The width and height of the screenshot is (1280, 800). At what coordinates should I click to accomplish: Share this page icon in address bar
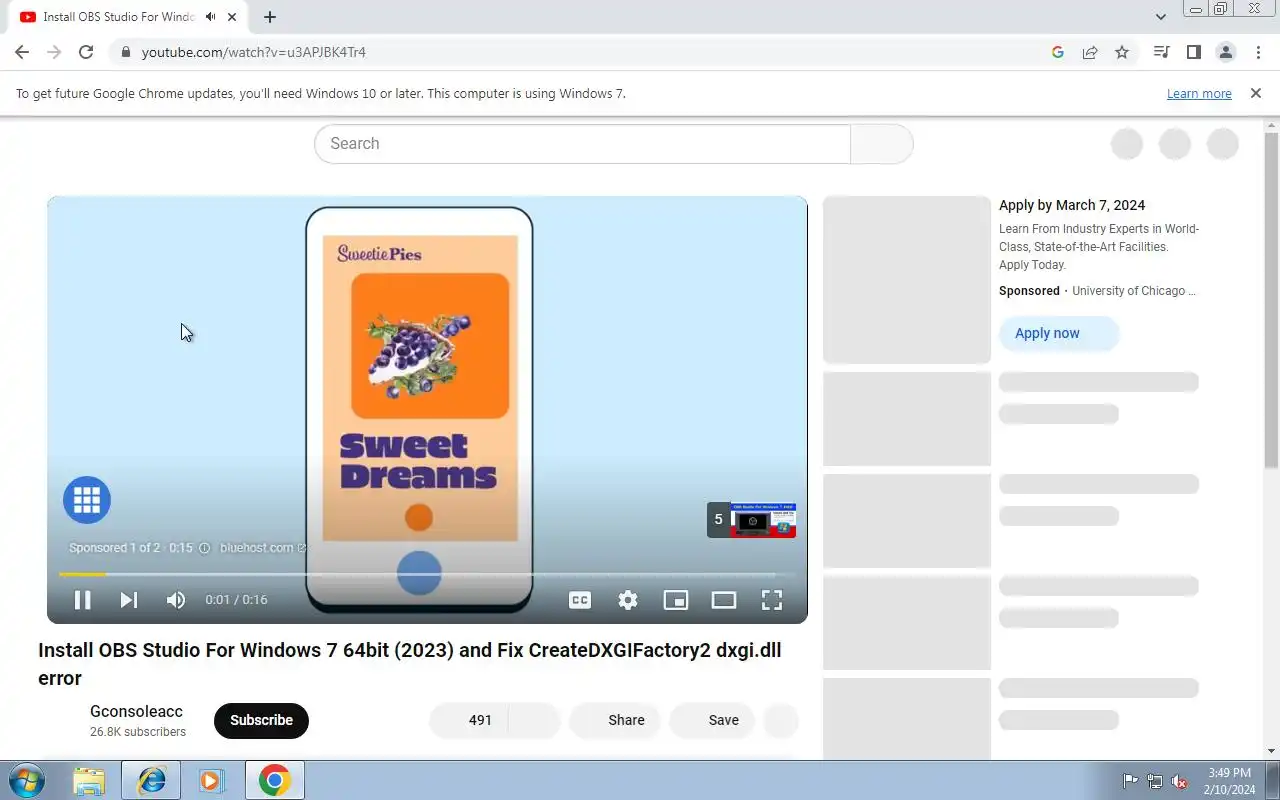click(x=1090, y=52)
